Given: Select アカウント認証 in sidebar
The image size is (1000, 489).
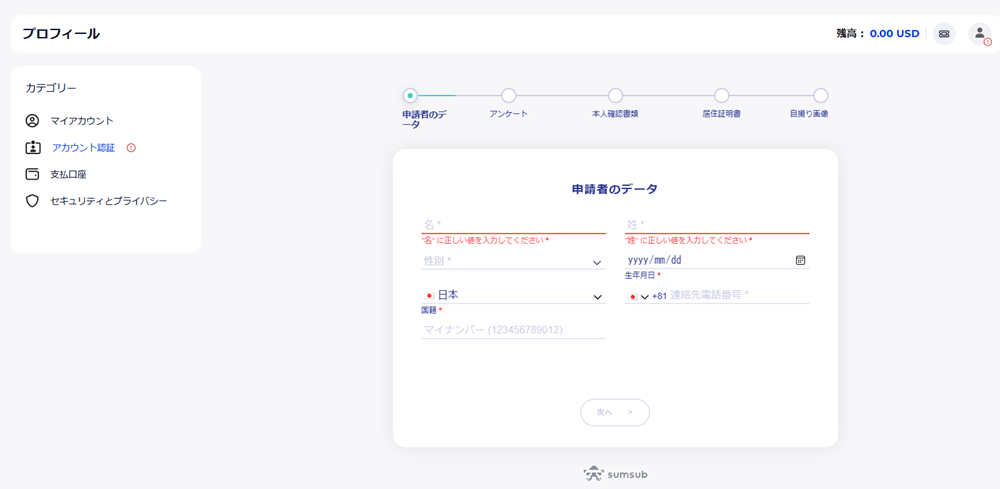Looking at the screenshot, I should [x=84, y=148].
